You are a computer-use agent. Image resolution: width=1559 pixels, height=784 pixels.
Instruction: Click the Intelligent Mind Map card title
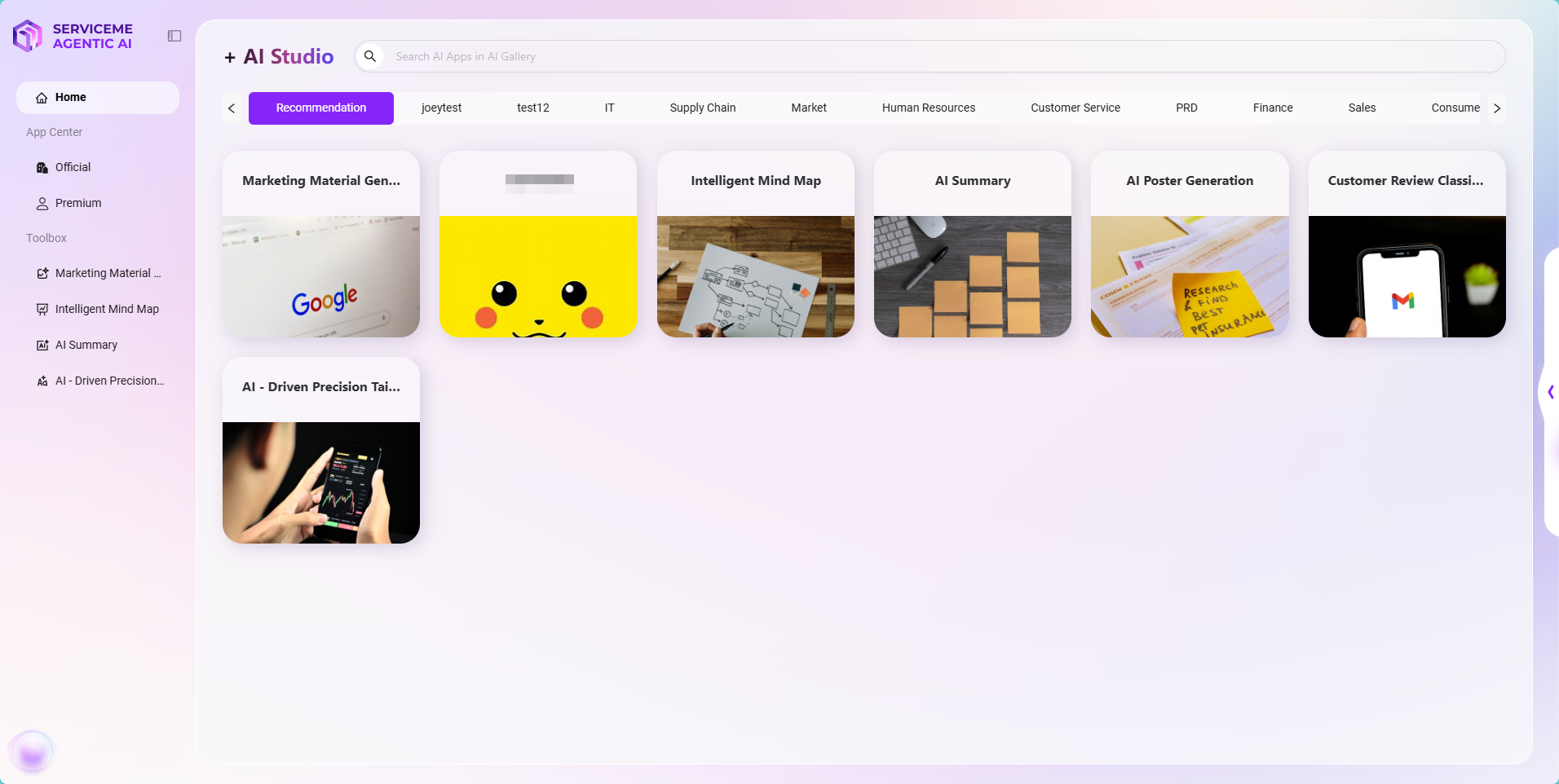[756, 181]
